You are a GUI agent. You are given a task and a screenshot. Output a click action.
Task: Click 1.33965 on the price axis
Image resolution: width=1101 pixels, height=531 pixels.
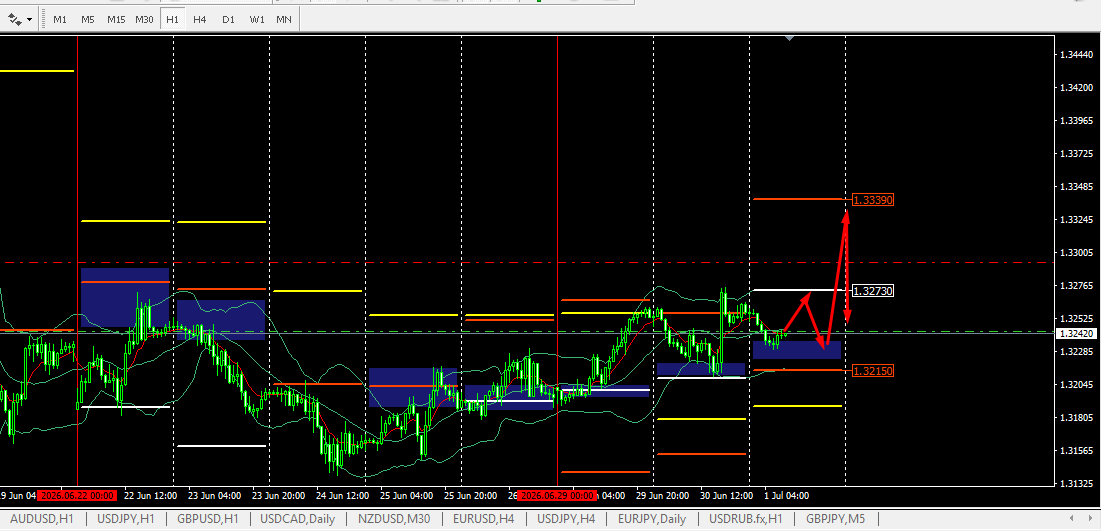(x=1076, y=120)
